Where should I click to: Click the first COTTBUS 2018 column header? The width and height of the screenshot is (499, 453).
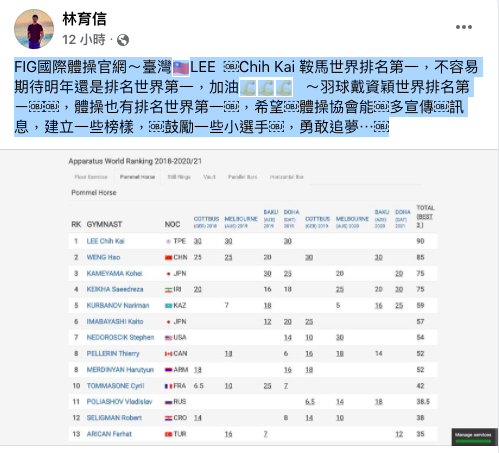(x=206, y=222)
